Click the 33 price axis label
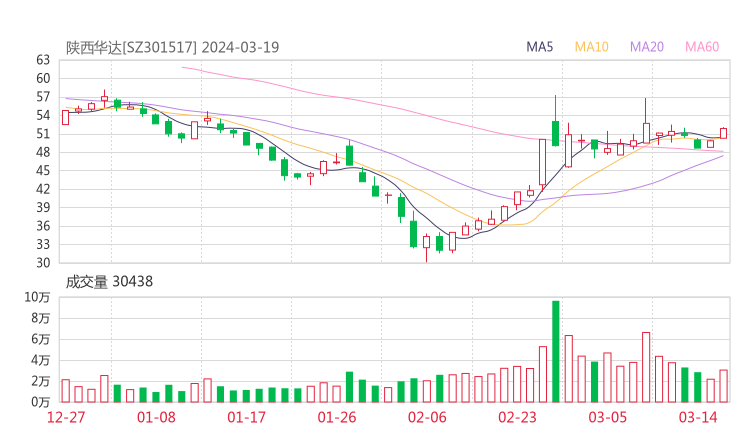Screen dimensions: 740x440 click(43, 244)
